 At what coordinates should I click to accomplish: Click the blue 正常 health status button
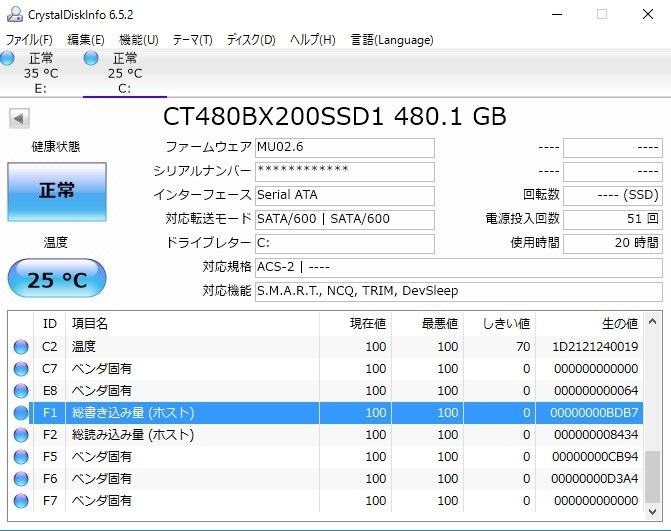pos(57,192)
